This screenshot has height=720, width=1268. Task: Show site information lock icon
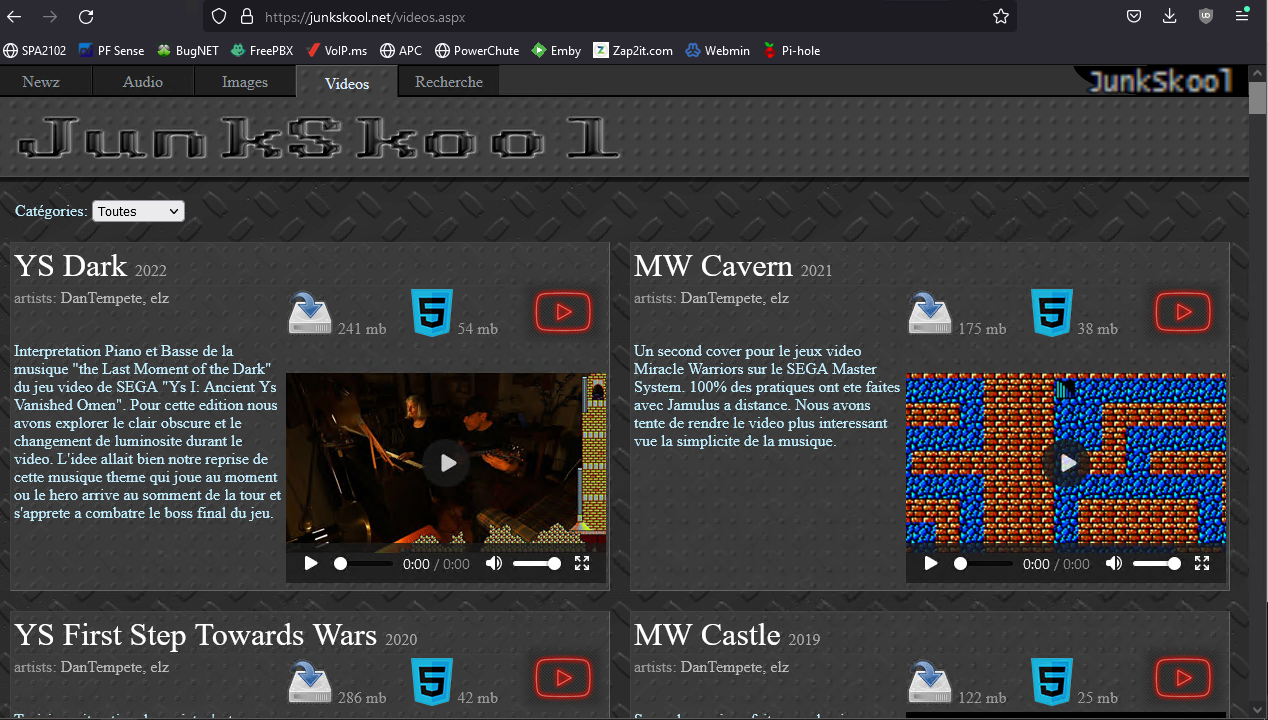[246, 16]
